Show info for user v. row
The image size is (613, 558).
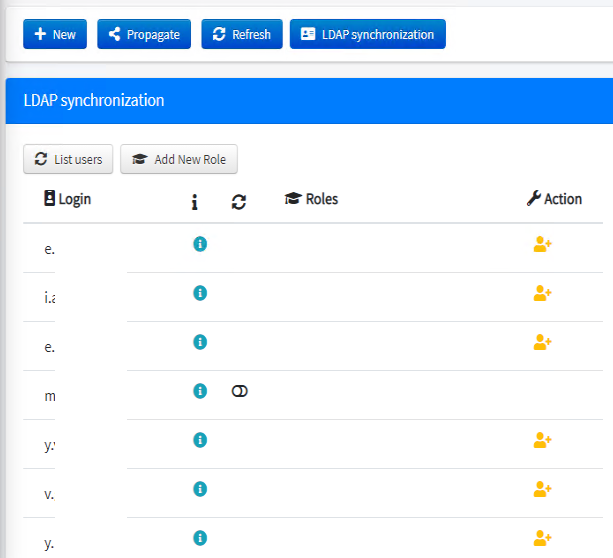tap(200, 489)
